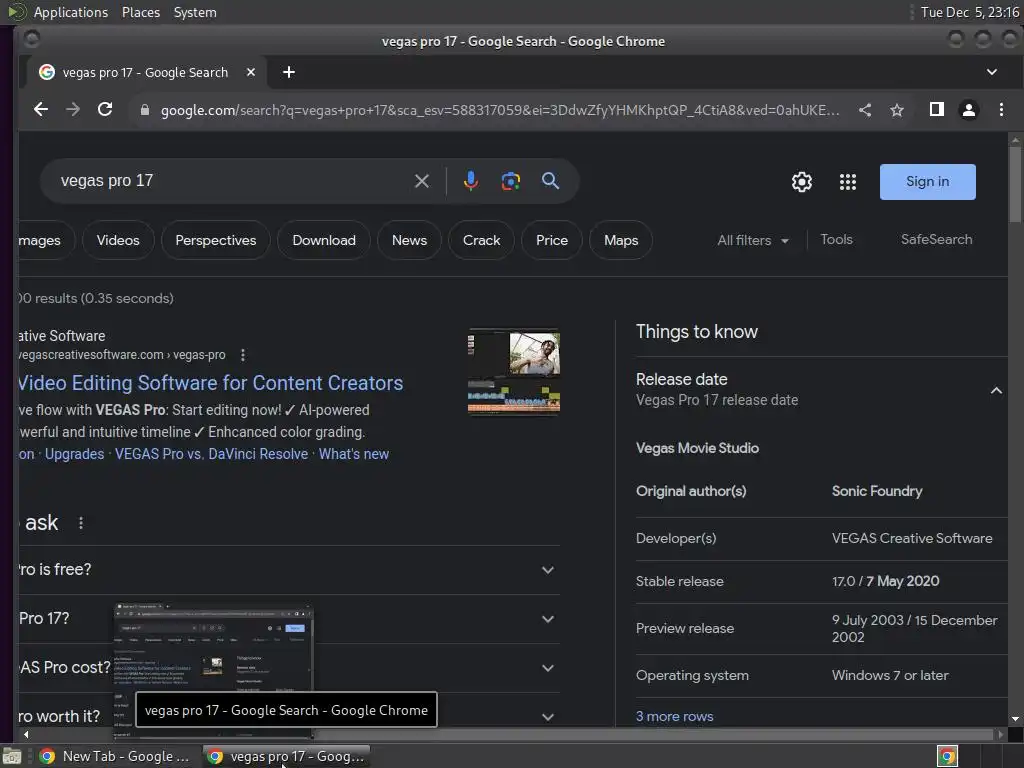Open the Google apps grid icon
Image resolution: width=1024 pixels, height=768 pixels.
[848, 182]
